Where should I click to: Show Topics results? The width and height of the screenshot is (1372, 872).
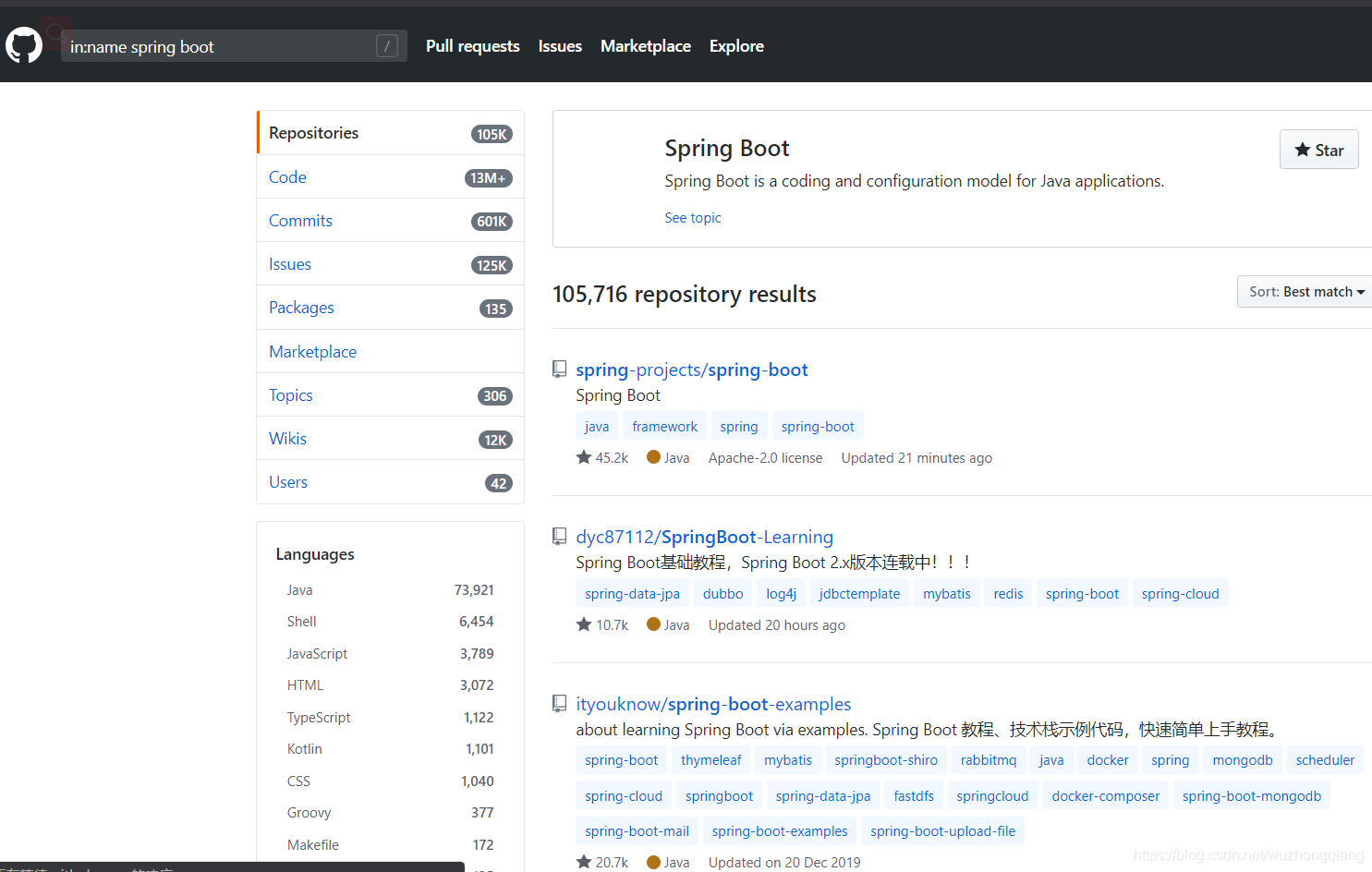pos(390,395)
